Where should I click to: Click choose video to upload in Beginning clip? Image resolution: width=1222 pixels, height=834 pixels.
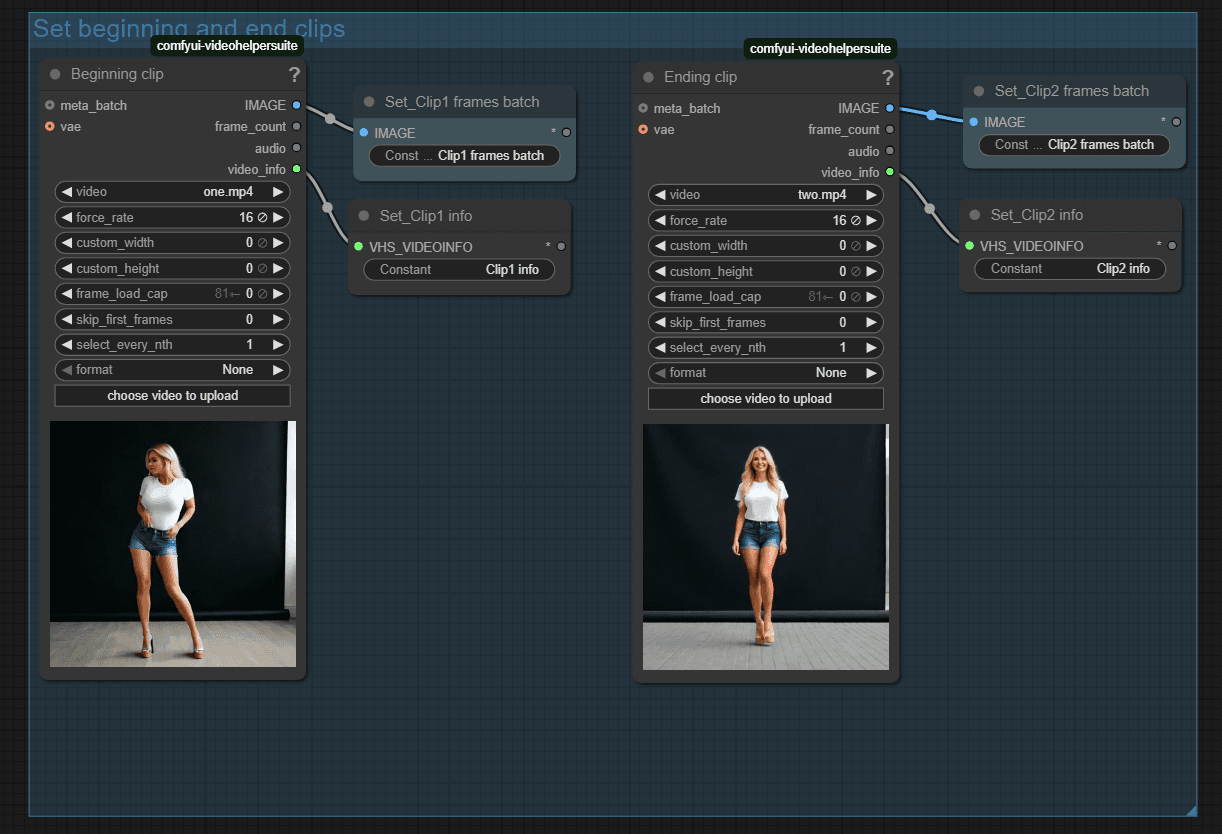point(172,396)
